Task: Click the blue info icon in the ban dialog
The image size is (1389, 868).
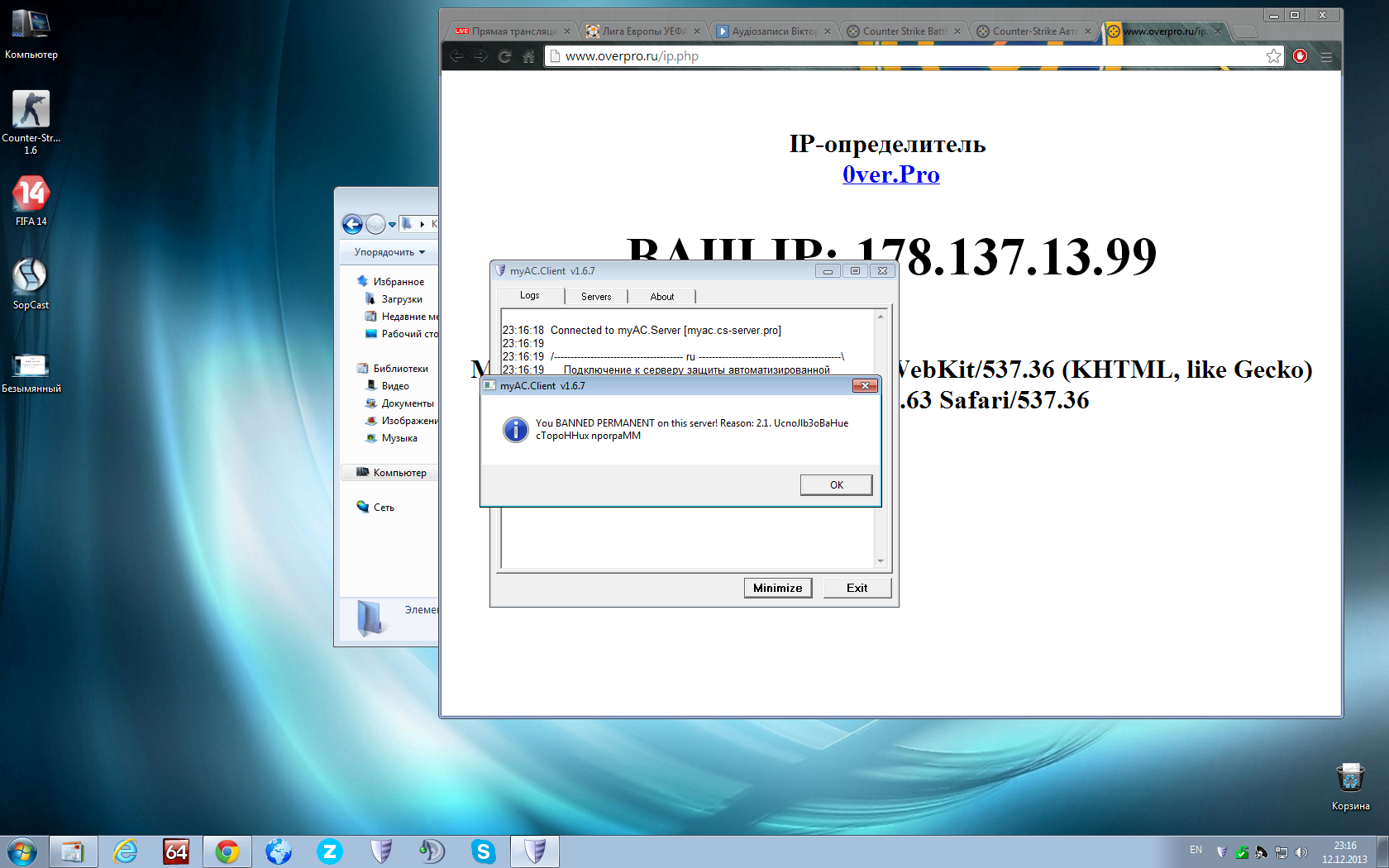Action: (515, 429)
